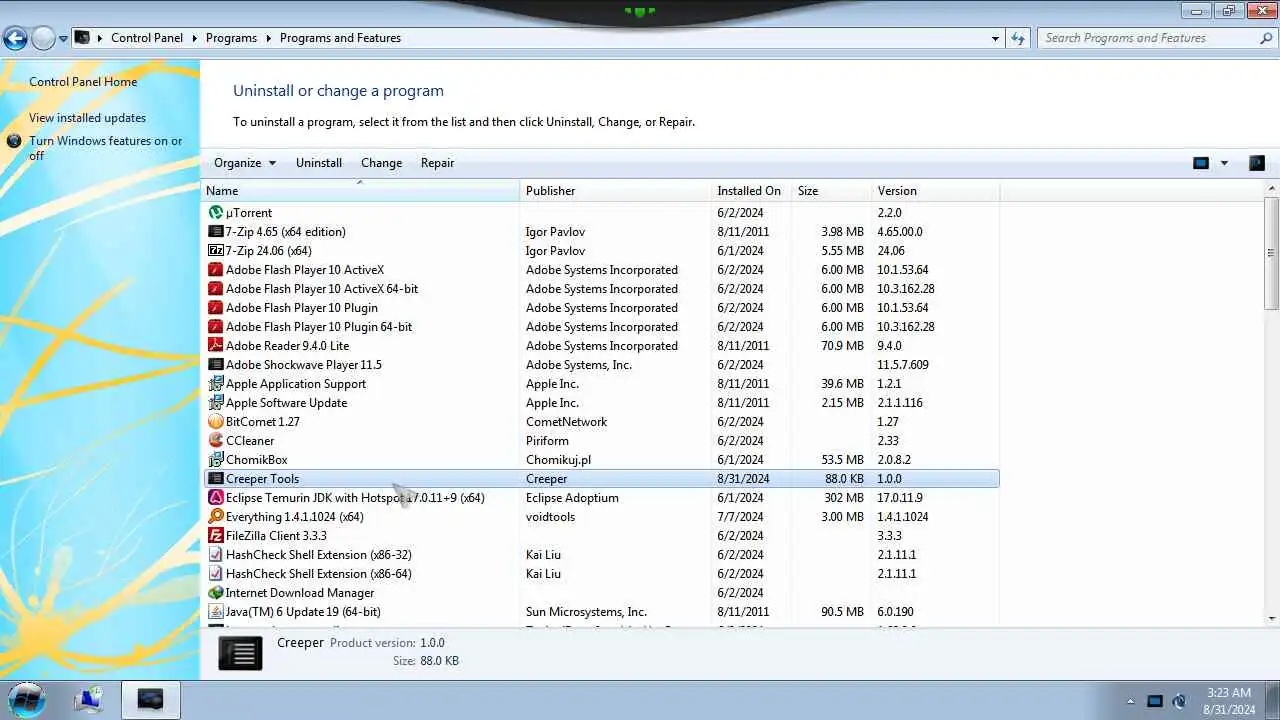The image size is (1280, 720).
Task: Click the Java(TM) 6 Update 19 icon
Action: 216,611
